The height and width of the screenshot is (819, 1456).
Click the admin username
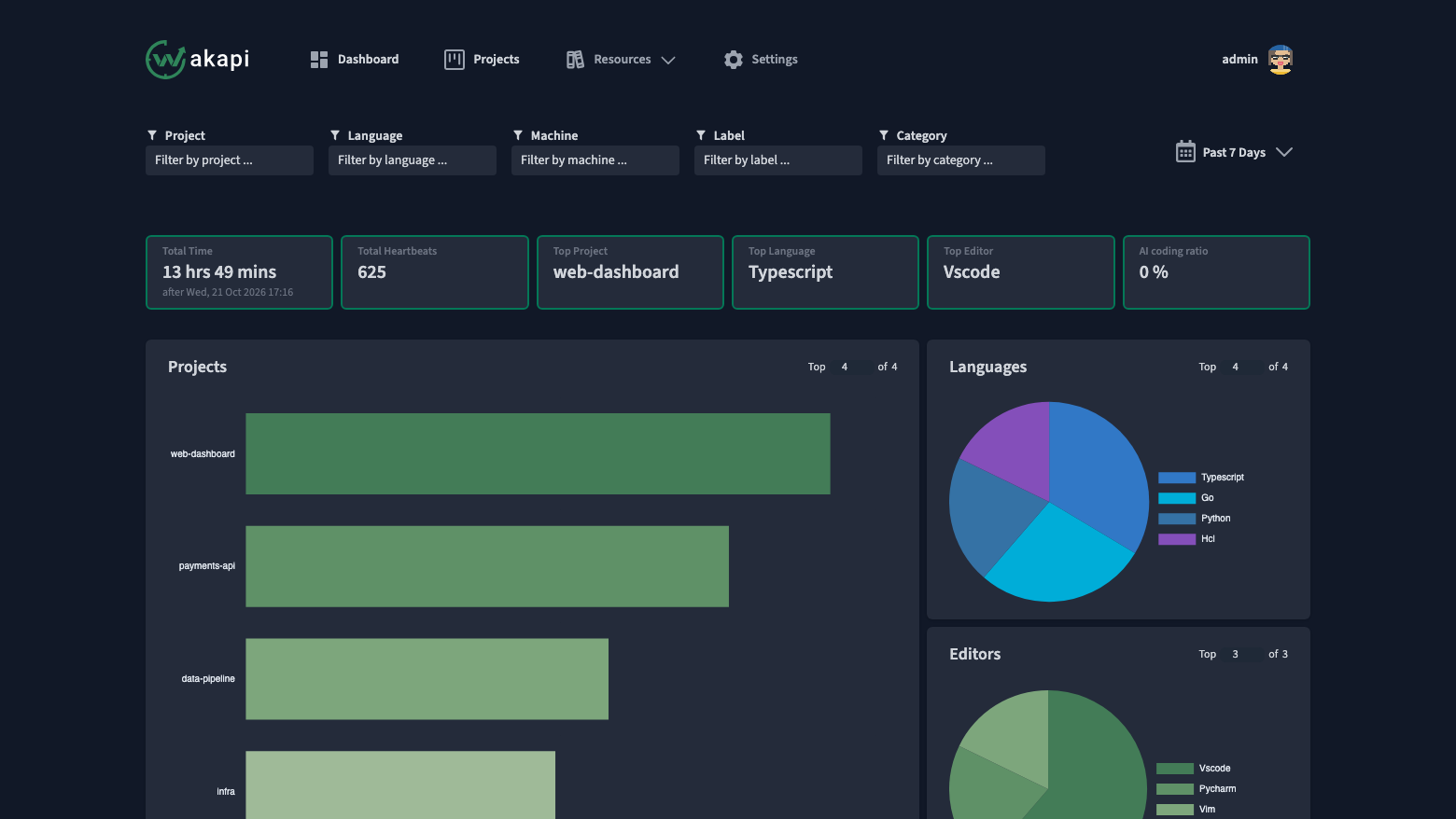1239,60
